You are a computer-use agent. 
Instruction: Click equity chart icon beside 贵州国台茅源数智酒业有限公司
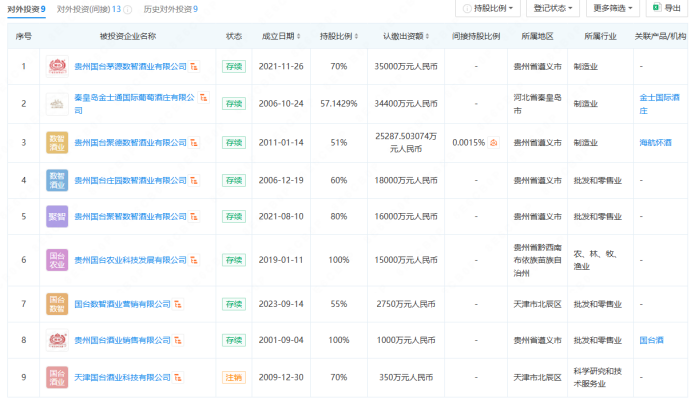pyautogui.click(x=194, y=67)
